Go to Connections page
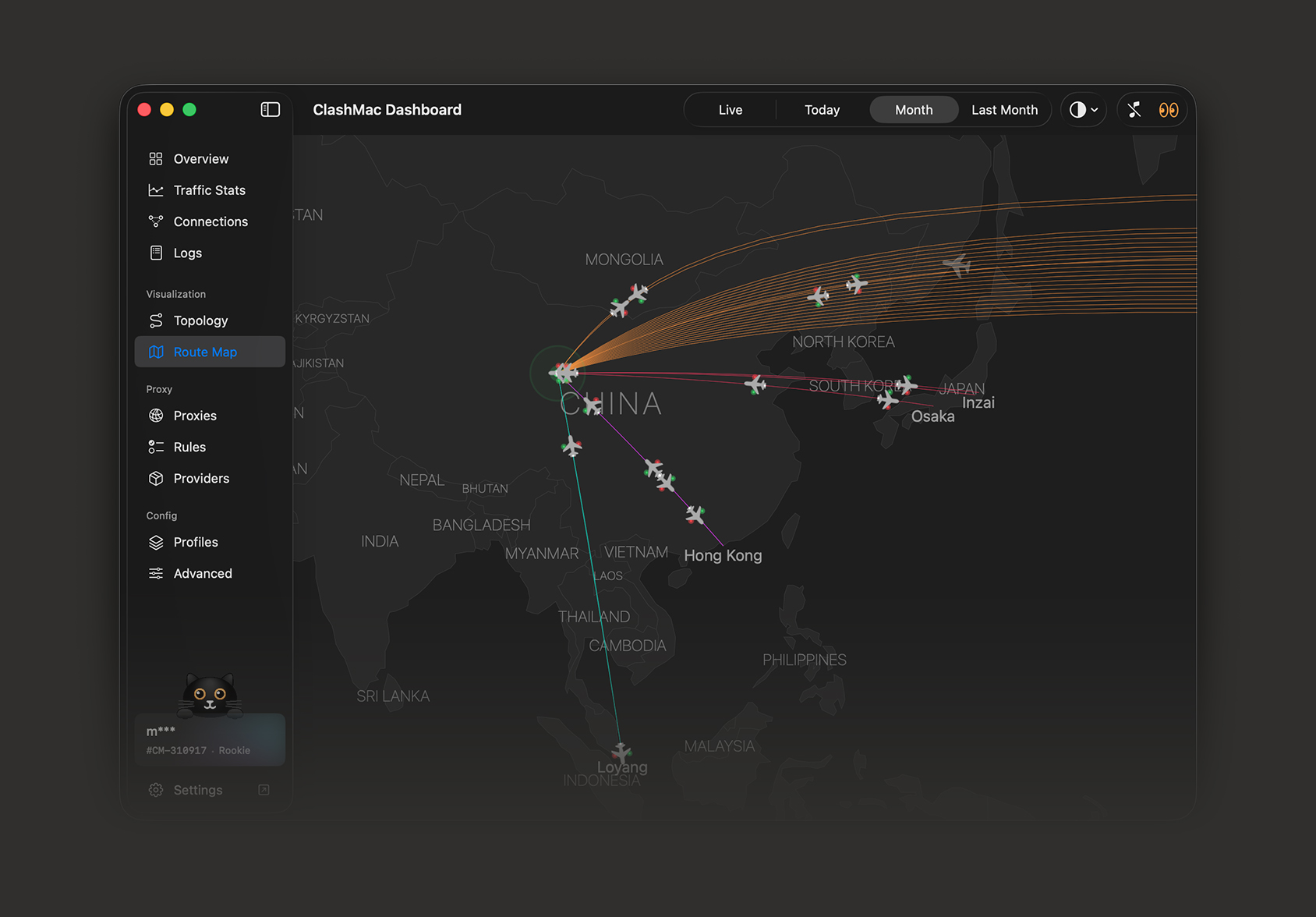This screenshot has height=917, width=1316. tap(210, 221)
